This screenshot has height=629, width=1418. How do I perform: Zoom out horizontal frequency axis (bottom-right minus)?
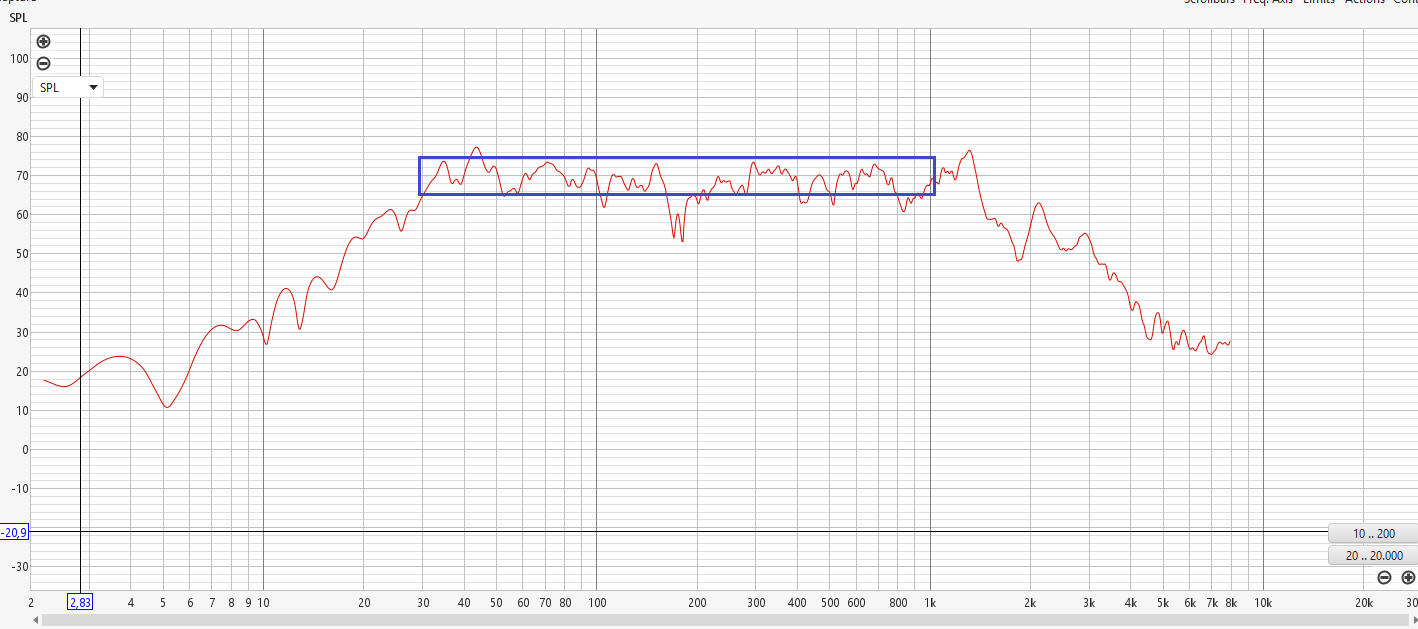point(1384,577)
